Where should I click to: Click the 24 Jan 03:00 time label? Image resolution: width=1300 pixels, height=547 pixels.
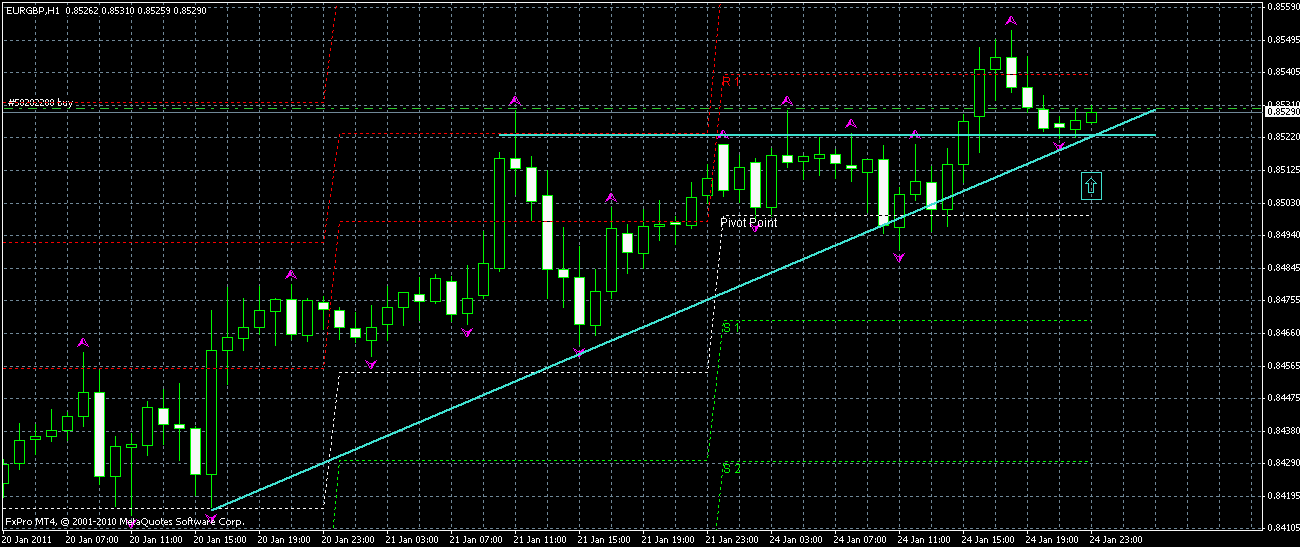click(x=796, y=540)
